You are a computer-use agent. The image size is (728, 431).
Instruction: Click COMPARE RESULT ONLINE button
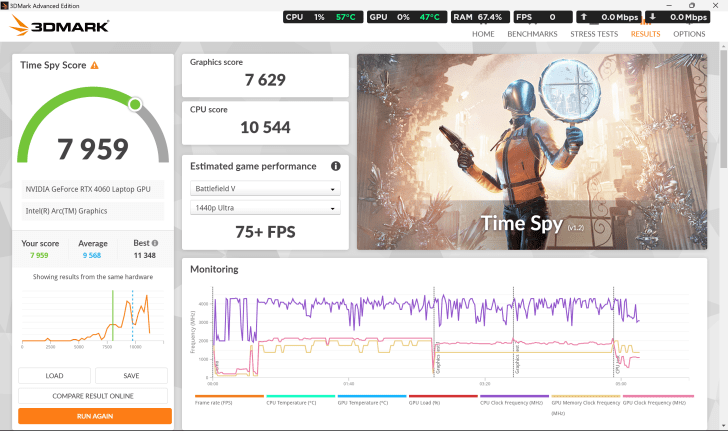pyautogui.click(x=93, y=396)
